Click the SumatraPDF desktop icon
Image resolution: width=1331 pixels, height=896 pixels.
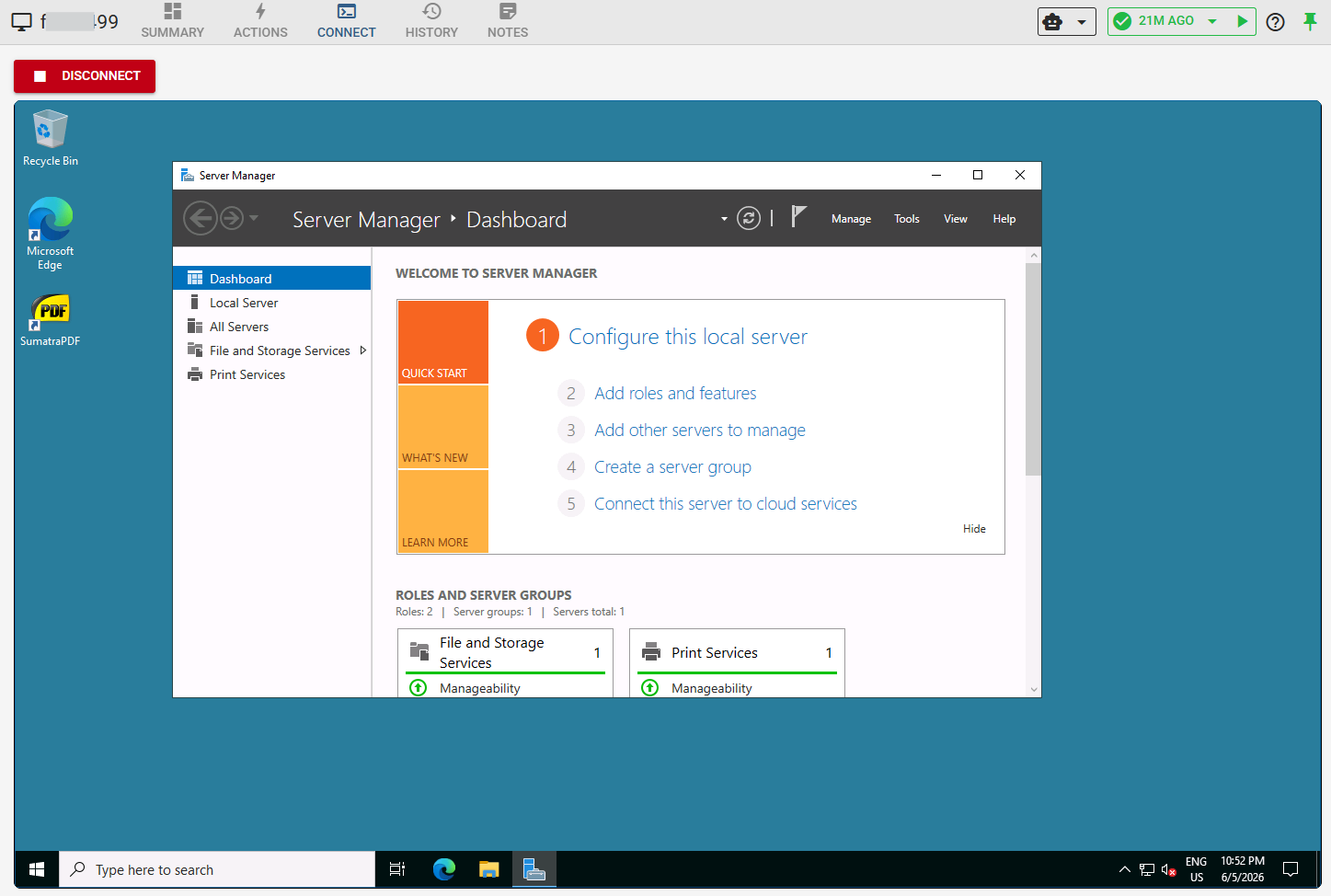[51, 320]
